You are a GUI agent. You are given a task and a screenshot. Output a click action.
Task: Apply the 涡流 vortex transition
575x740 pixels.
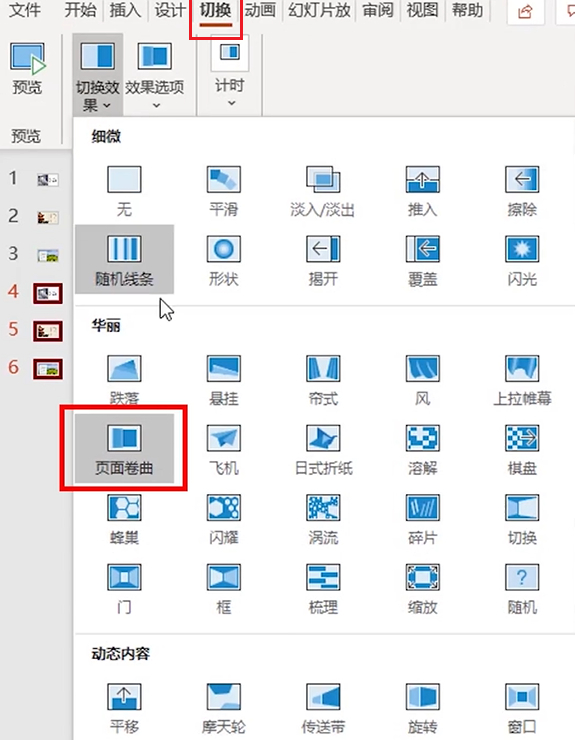pos(323,518)
